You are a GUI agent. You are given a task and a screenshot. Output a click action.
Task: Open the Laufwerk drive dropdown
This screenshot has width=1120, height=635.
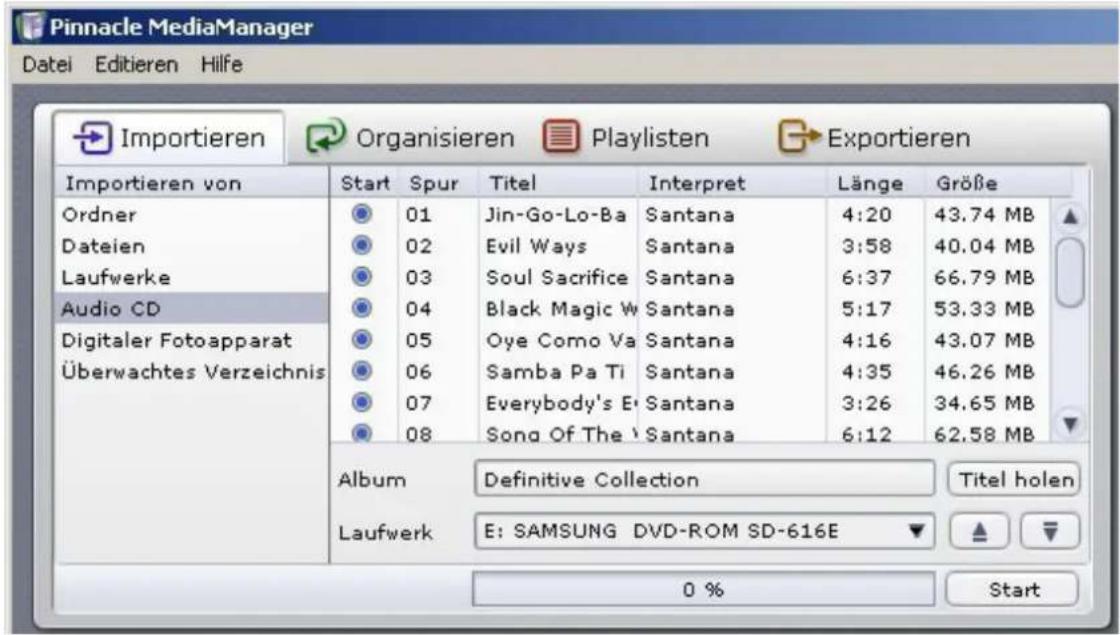[916, 531]
